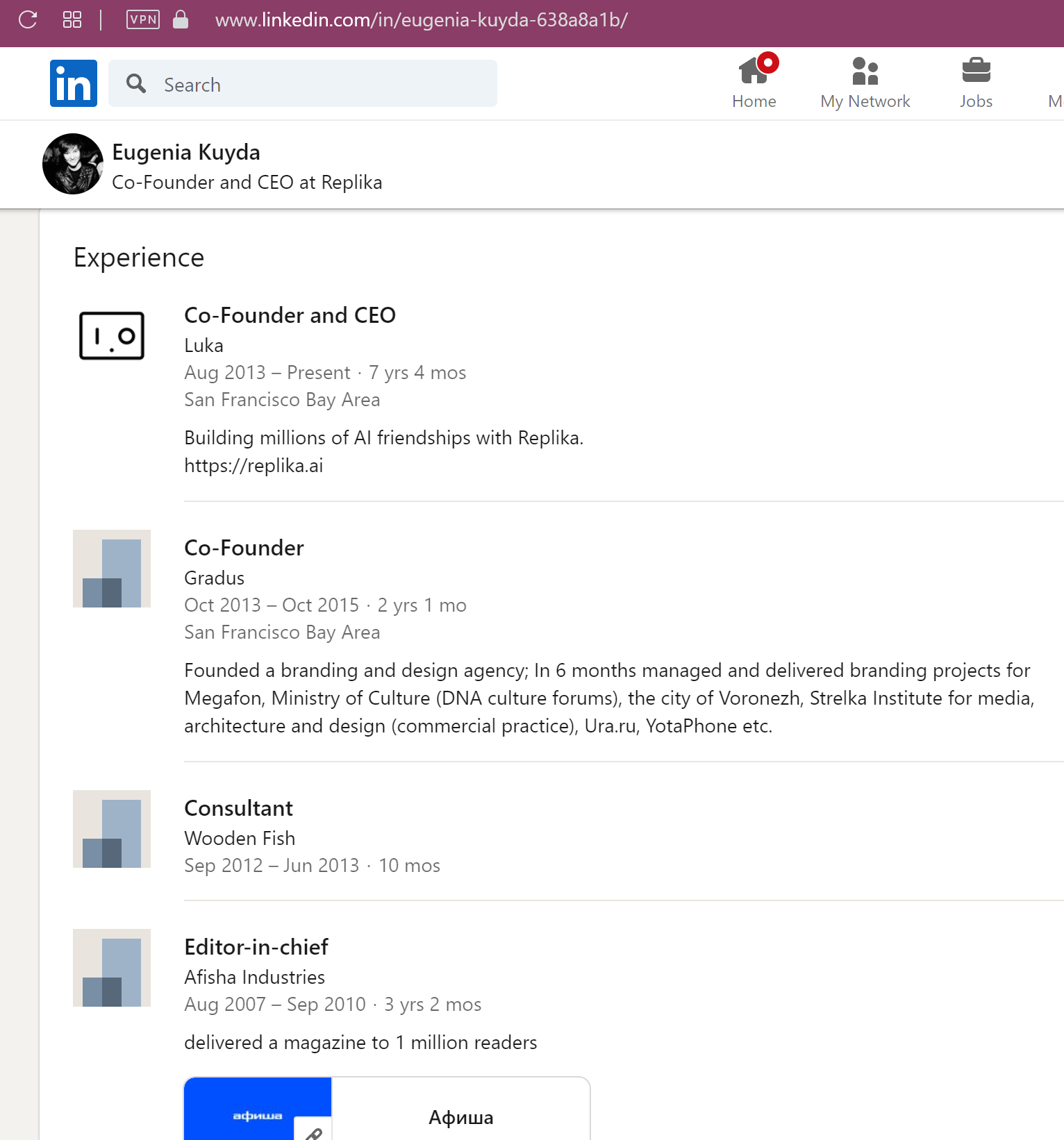Reload the page with the refresh icon
1064x1140 pixels.
pos(28,19)
